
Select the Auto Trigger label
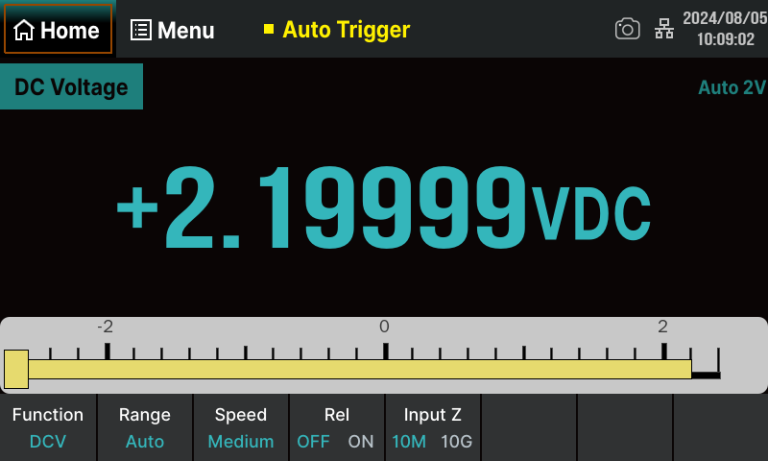(x=346, y=29)
